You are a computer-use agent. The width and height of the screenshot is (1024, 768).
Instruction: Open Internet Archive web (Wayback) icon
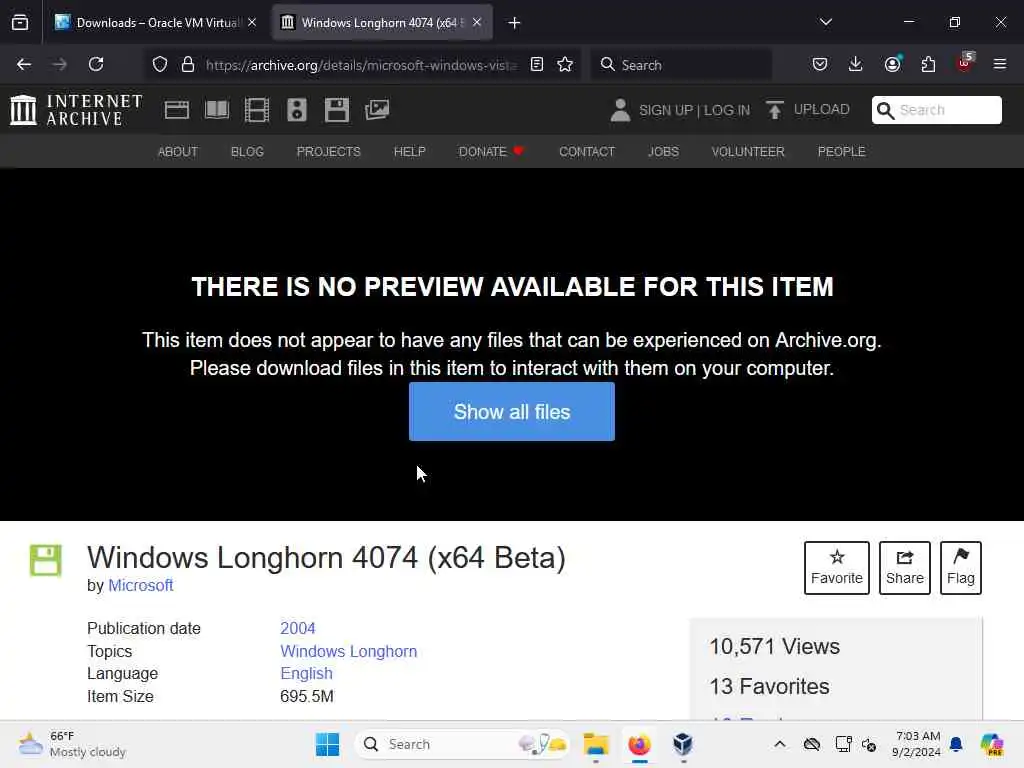176,110
